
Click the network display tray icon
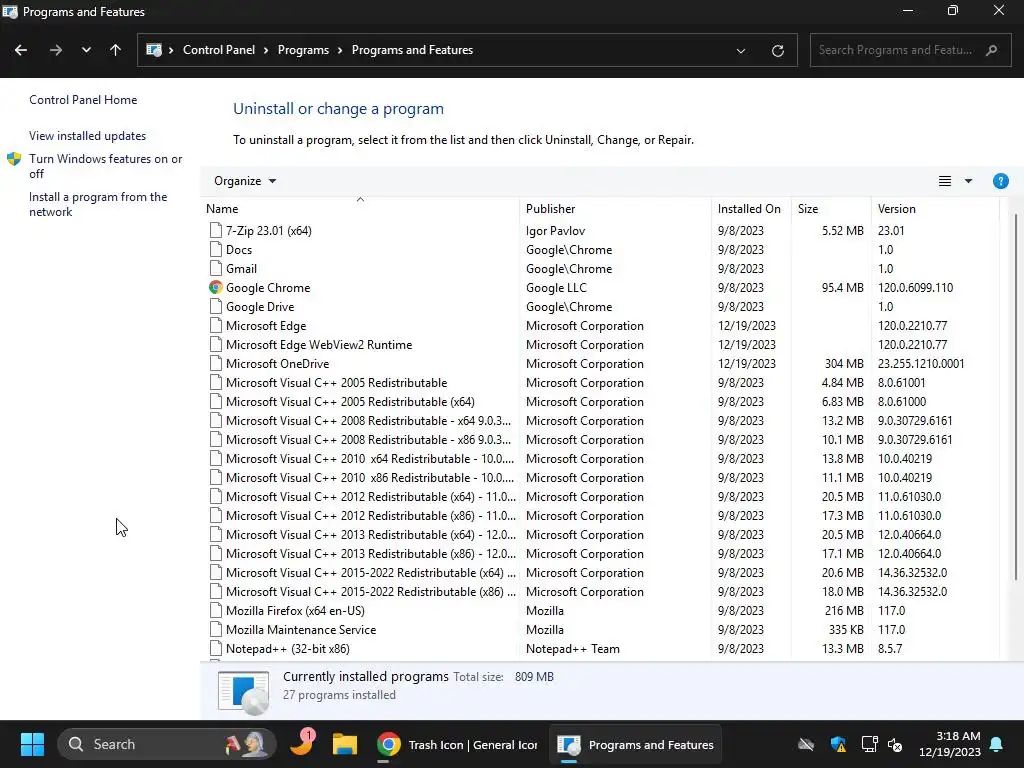(x=869, y=744)
